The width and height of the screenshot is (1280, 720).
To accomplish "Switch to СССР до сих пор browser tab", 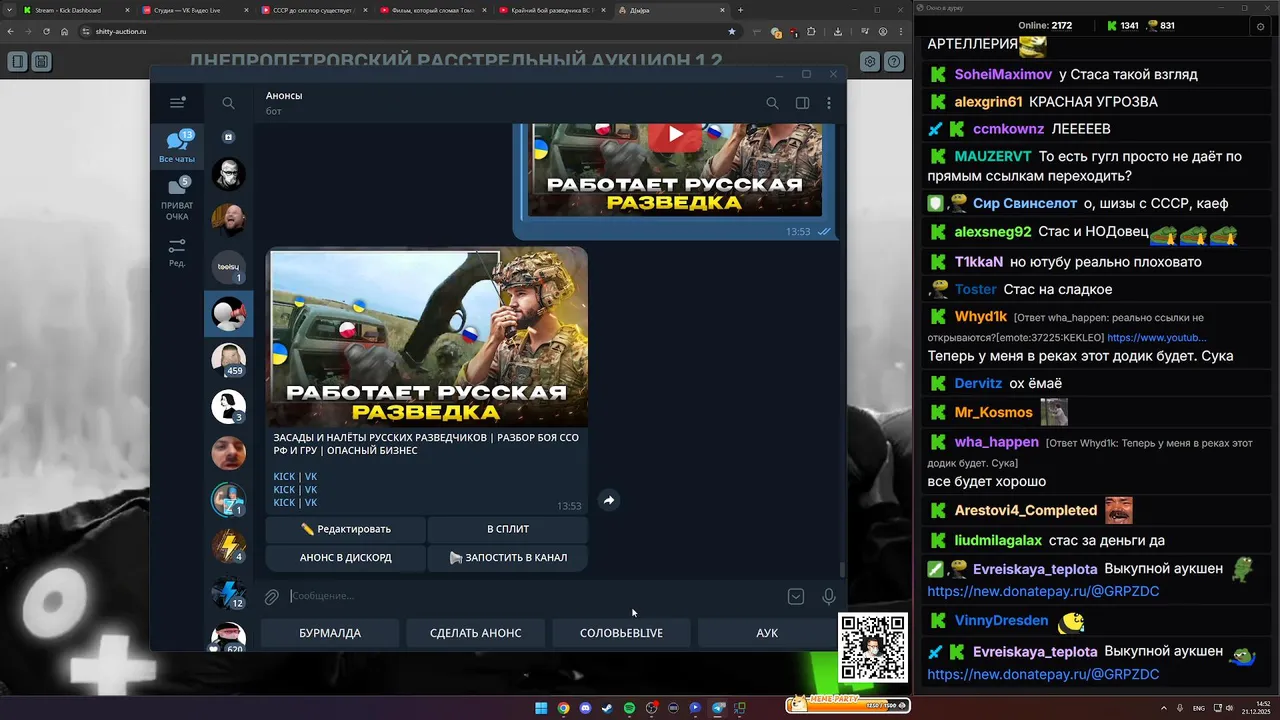I will pyautogui.click(x=313, y=10).
